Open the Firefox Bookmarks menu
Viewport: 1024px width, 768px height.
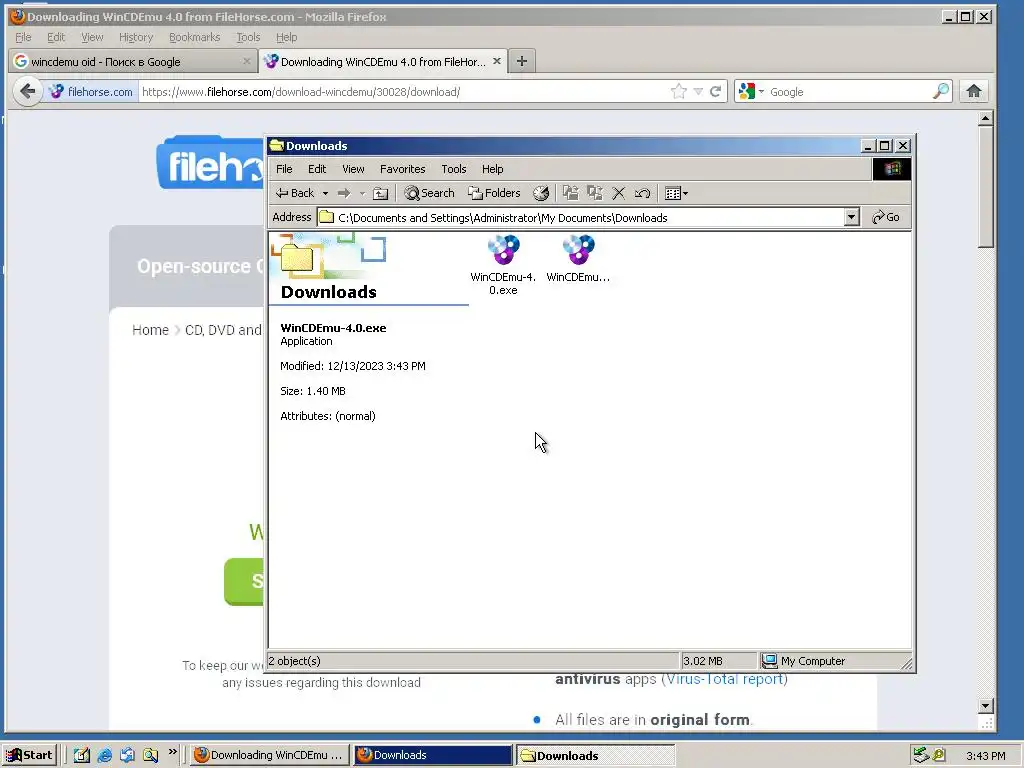(195, 37)
